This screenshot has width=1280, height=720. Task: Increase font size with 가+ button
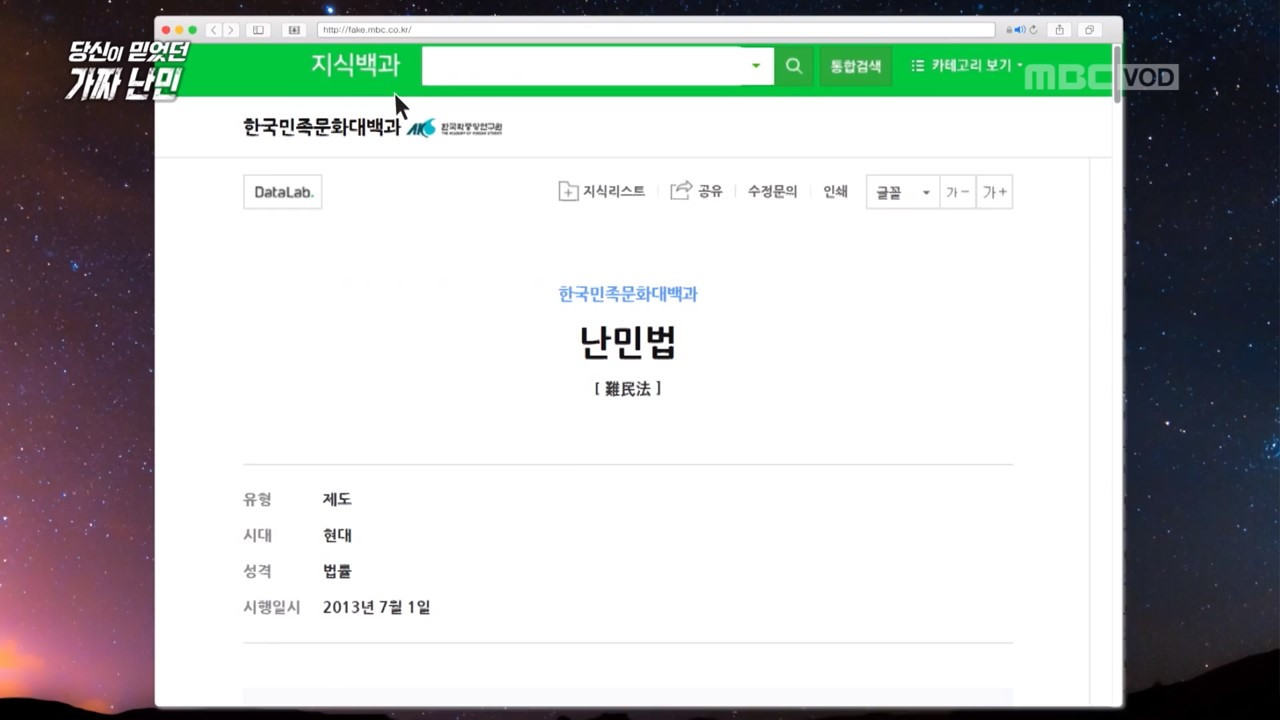click(995, 192)
